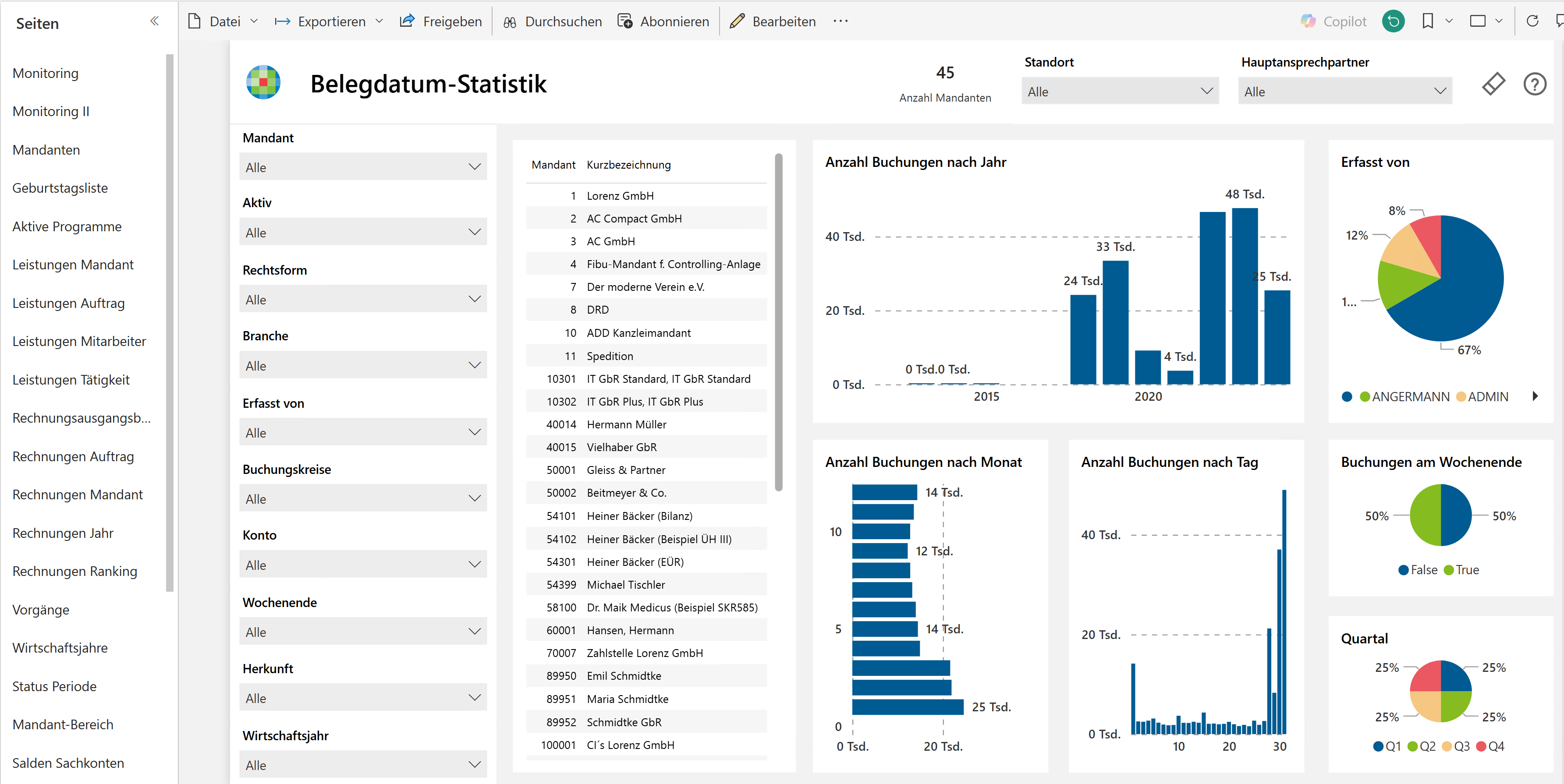Open the Datei menu

click(223, 21)
